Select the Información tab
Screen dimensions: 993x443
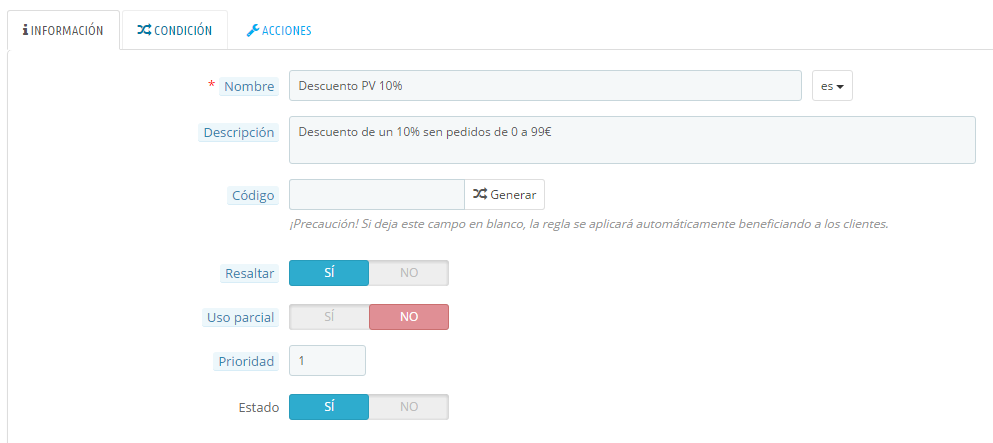[x=63, y=30]
